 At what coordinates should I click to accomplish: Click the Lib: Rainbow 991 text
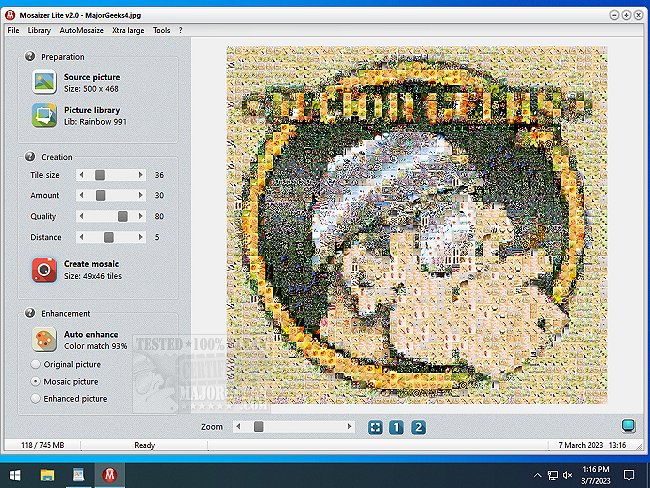tap(95, 122)
